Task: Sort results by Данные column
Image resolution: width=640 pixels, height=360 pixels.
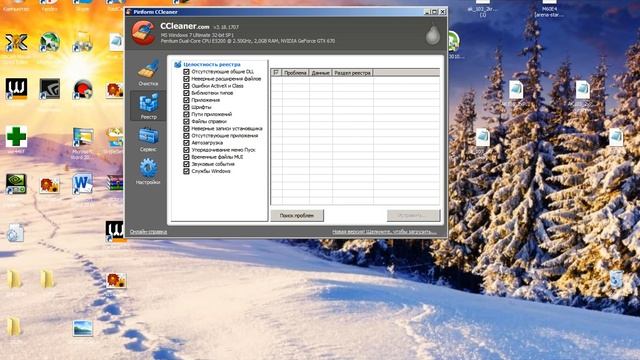Action: coord(320,73)
